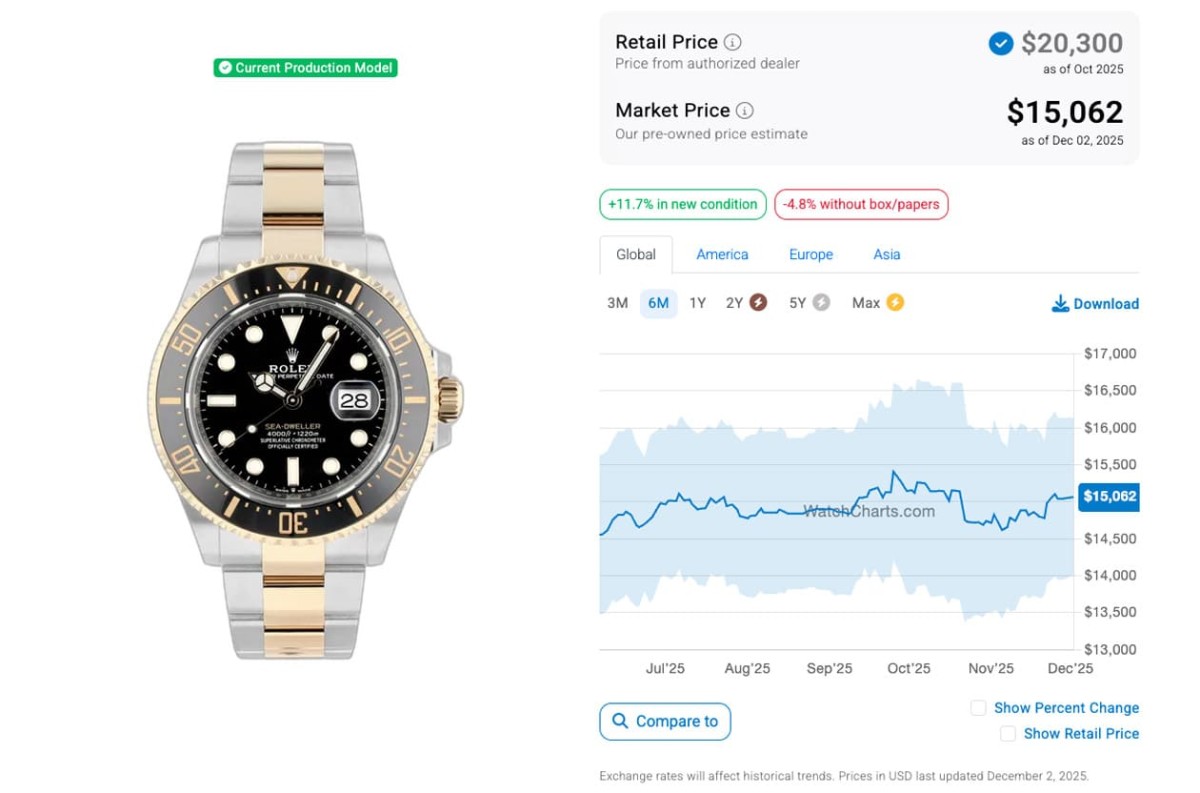The width and height of the screenshot is (1200, 793).
Task: Click the Market Price info icon
Action: [x=745, y=111]
